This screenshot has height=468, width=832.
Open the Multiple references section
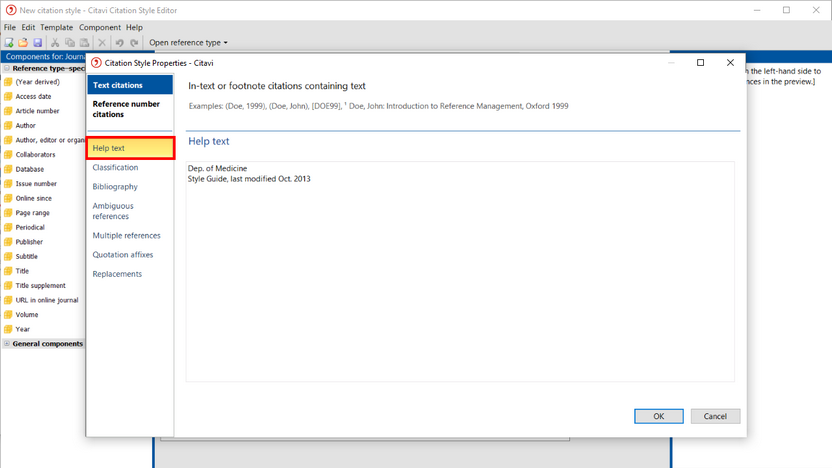click(126, 236)
